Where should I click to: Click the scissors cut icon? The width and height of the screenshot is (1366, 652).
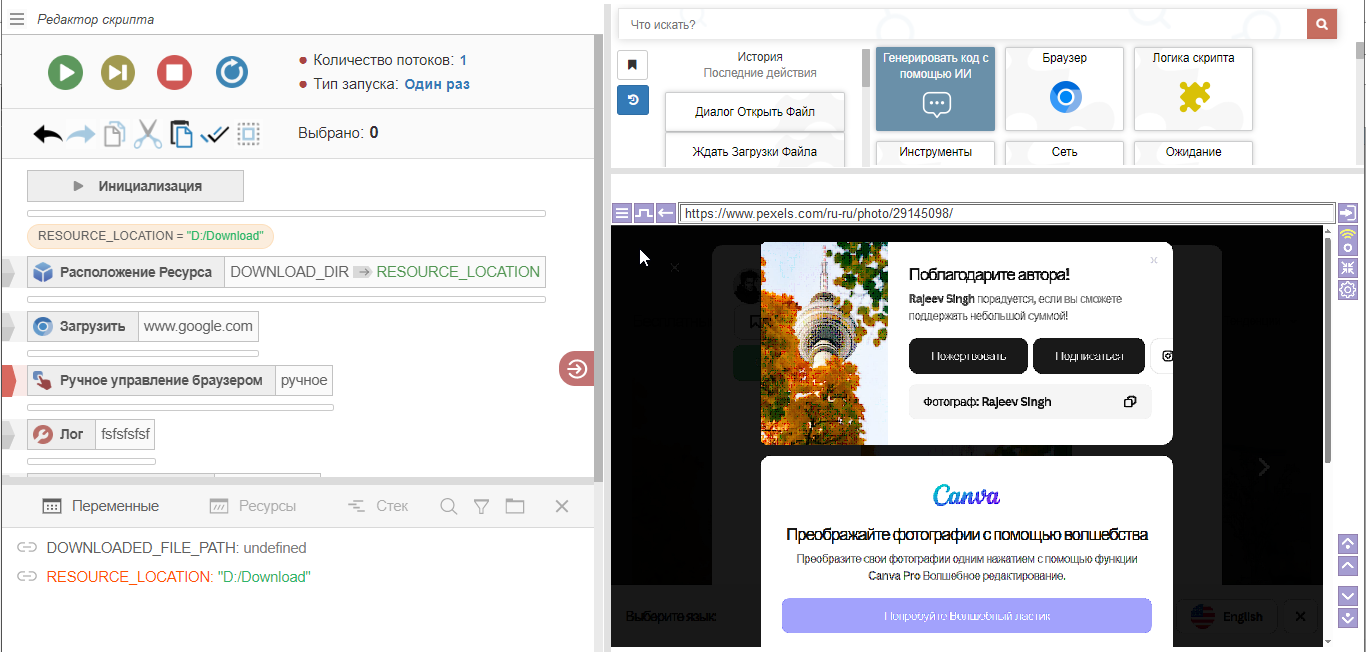tap(148, 134)
